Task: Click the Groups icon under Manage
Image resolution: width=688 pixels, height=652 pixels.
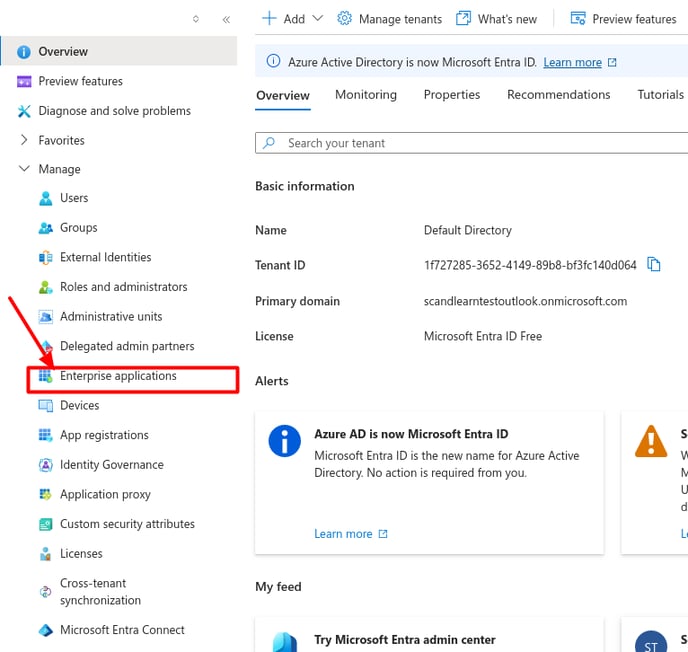Action: 45,228
